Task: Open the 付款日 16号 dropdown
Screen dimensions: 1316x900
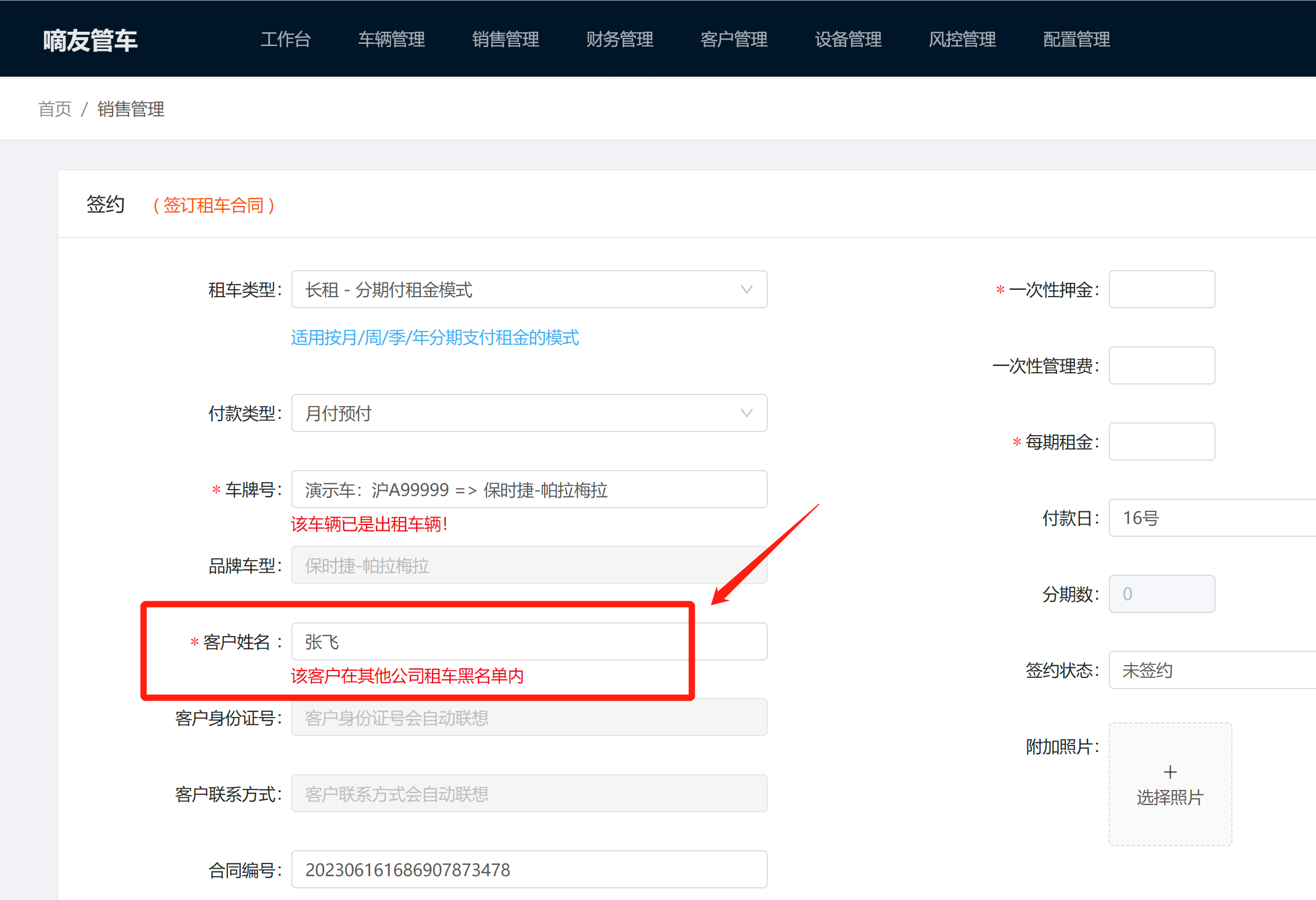Action: tap(1212, 518)
